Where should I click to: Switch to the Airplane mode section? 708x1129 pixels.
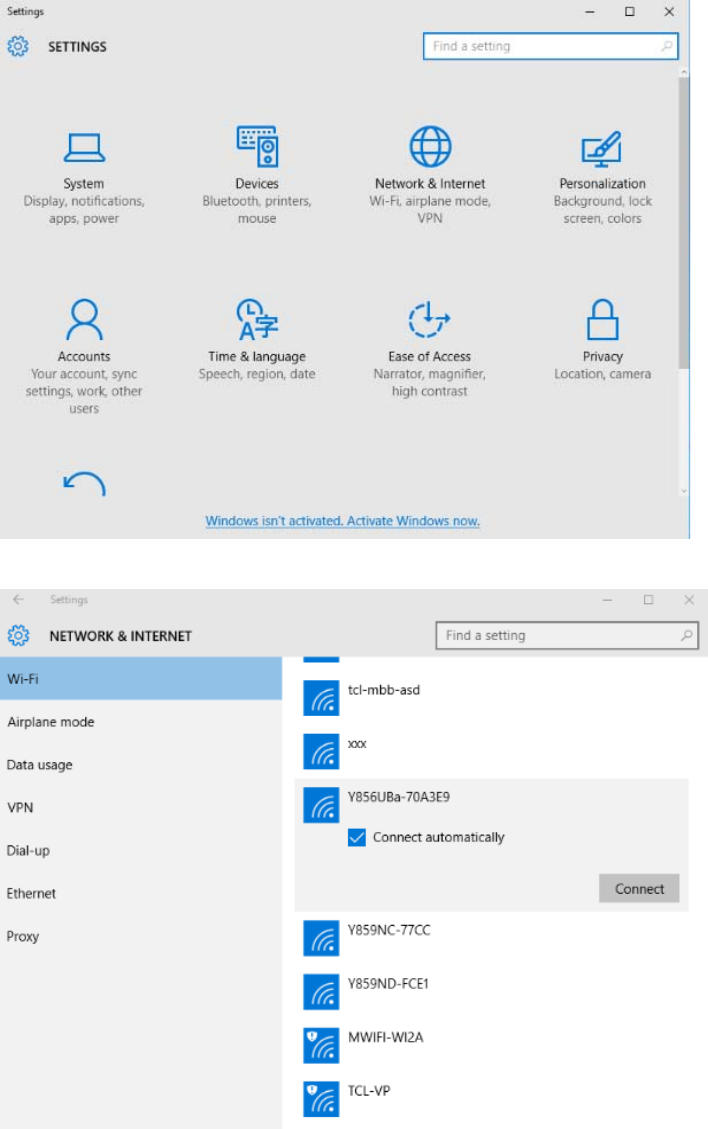(x=141, y=721)
